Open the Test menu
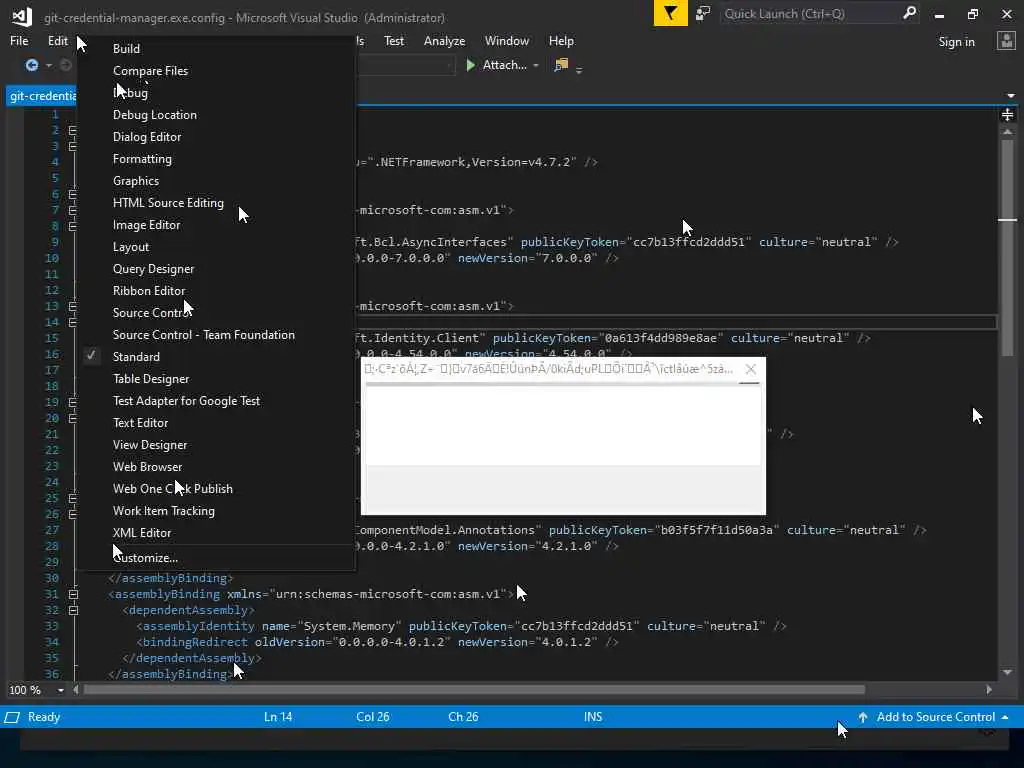 coord(394,40)
